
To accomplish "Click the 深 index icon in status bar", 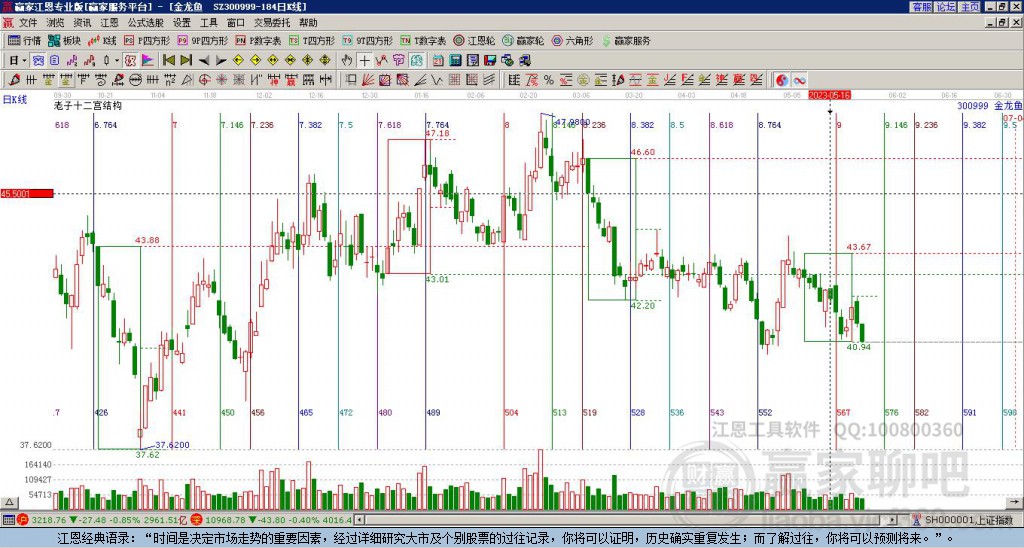I will (x=197, y=520).
